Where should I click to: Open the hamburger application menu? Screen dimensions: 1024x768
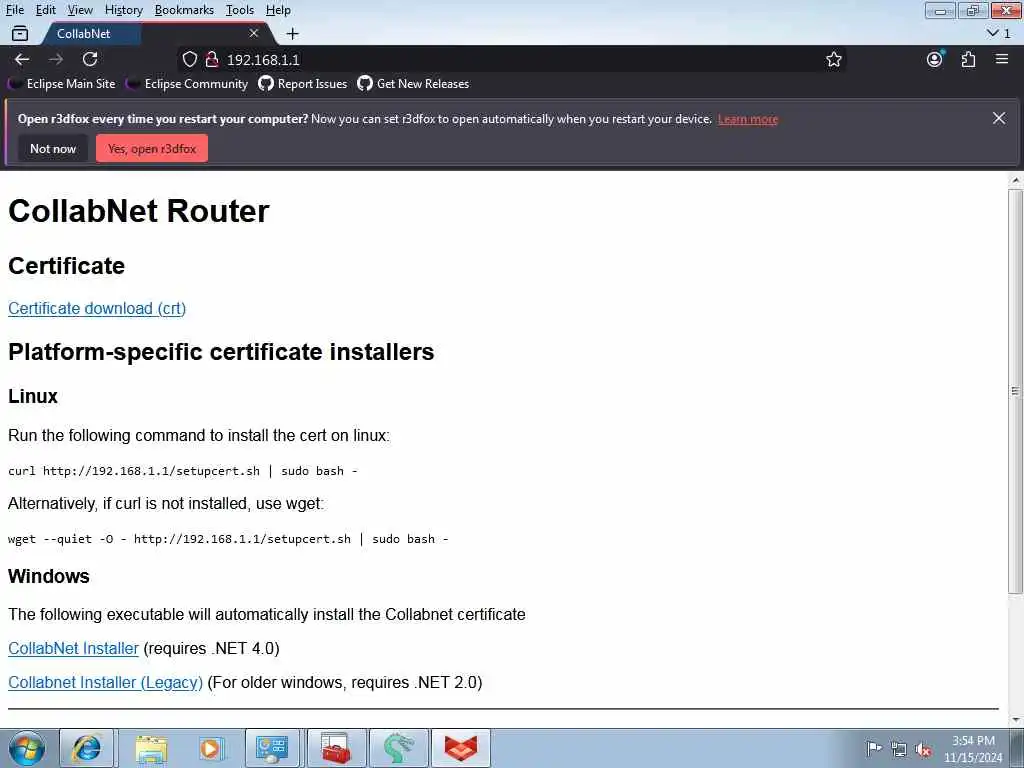(x=1002, y=59)
